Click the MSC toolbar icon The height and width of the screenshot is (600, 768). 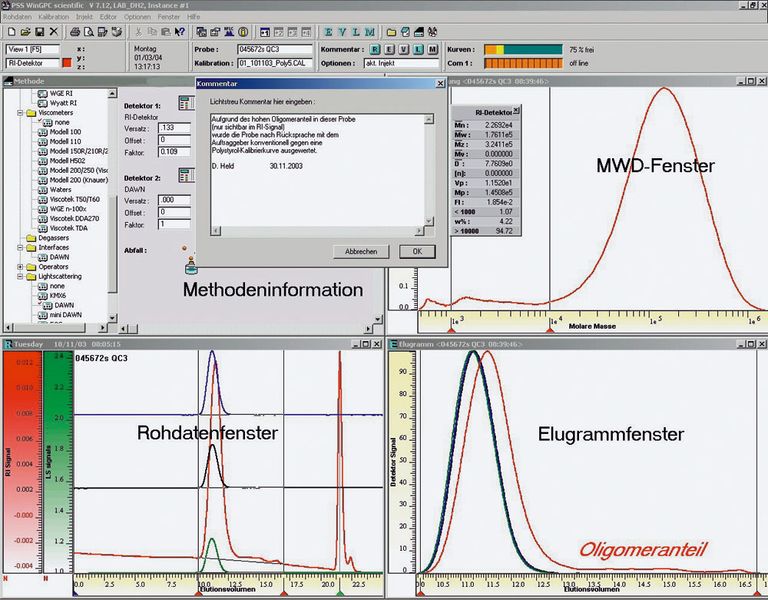229,32
